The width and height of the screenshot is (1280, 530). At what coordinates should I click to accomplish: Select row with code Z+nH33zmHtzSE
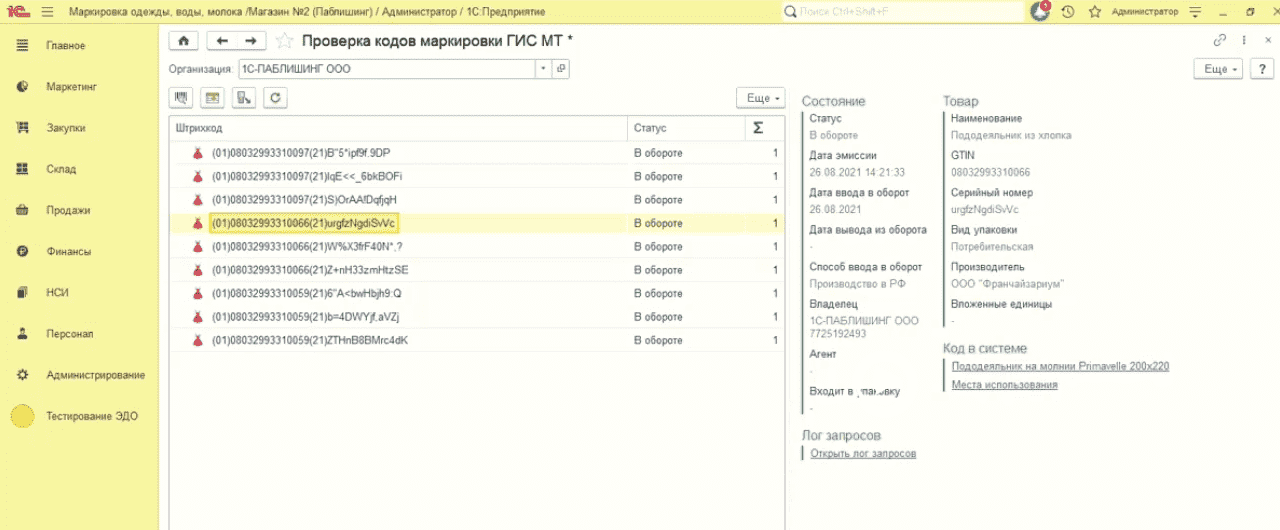tap(476, 270)
